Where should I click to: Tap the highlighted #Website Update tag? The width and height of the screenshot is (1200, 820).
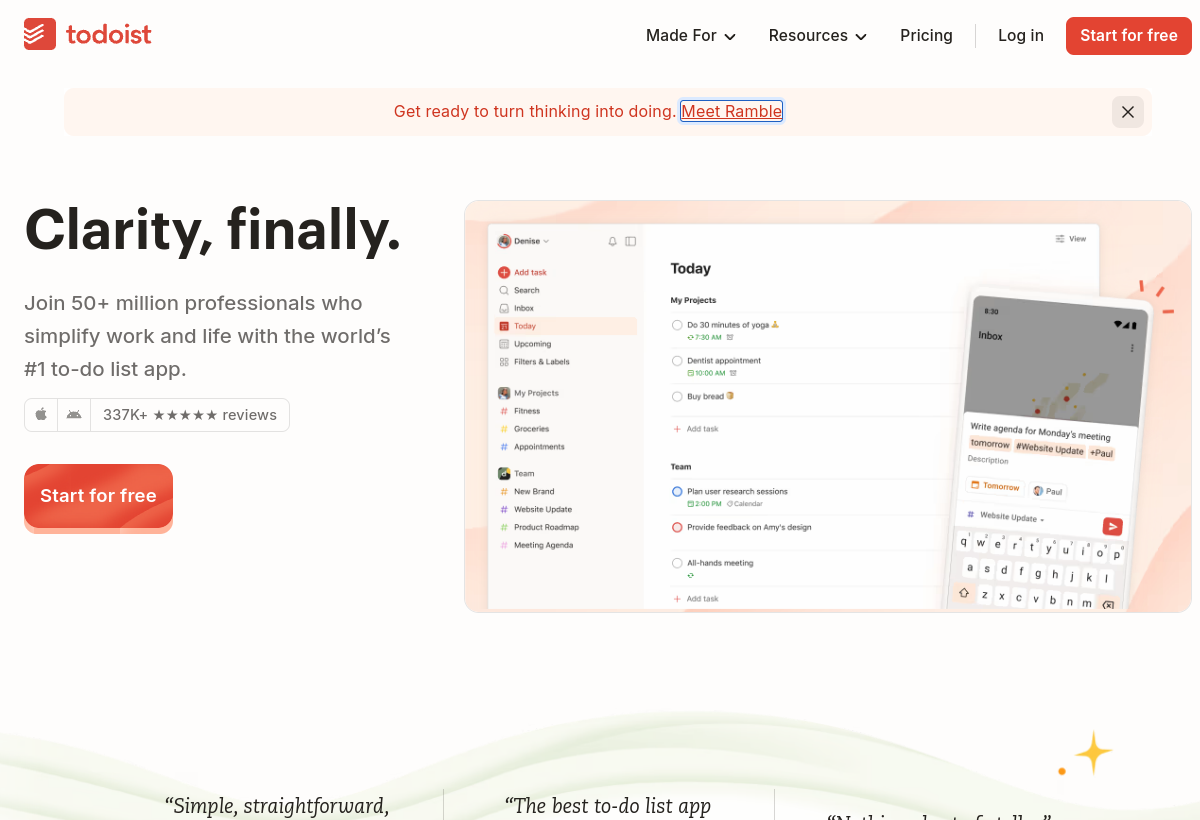point(1050,449)
